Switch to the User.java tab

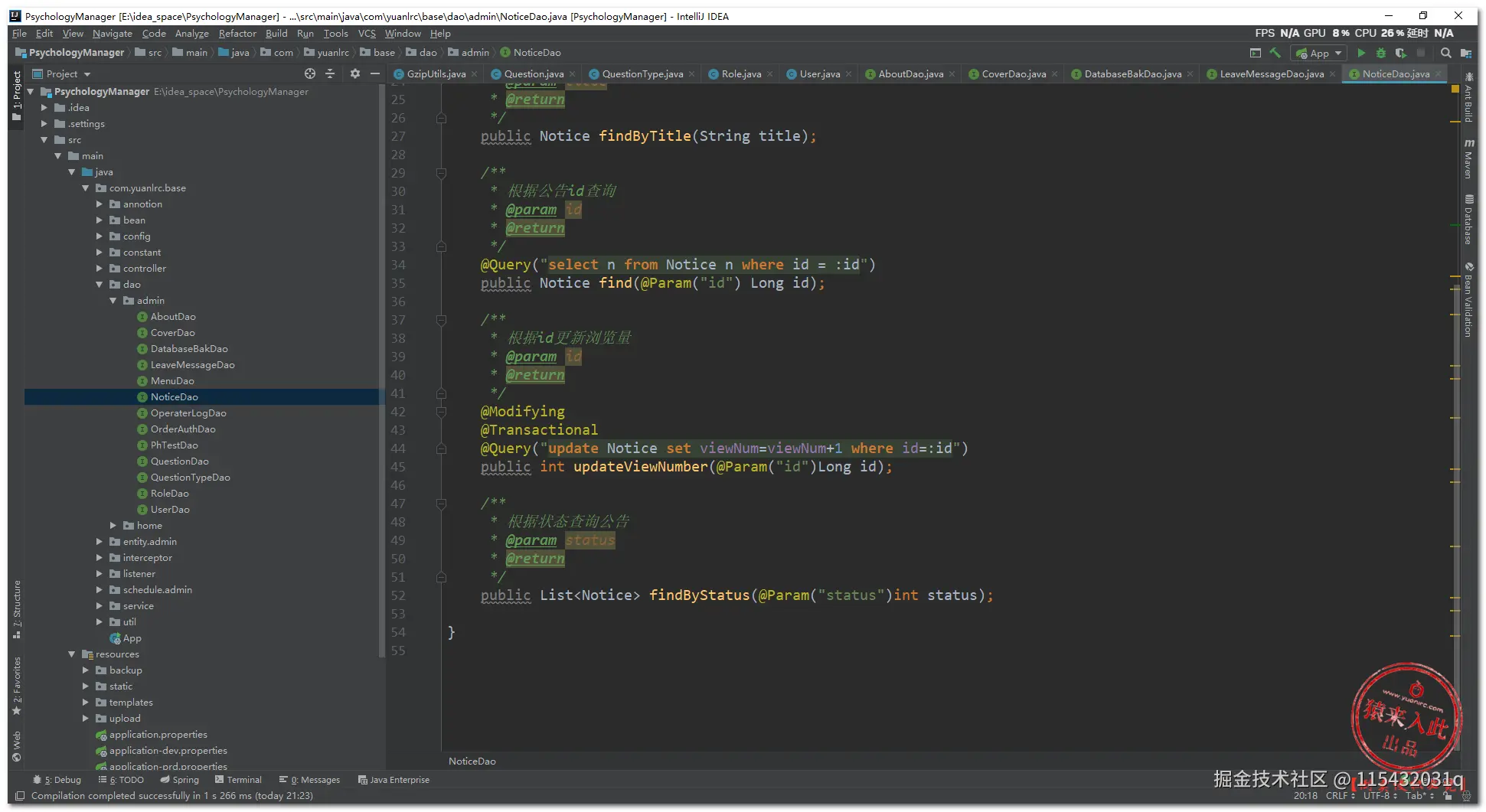click(x=819, y=74)
